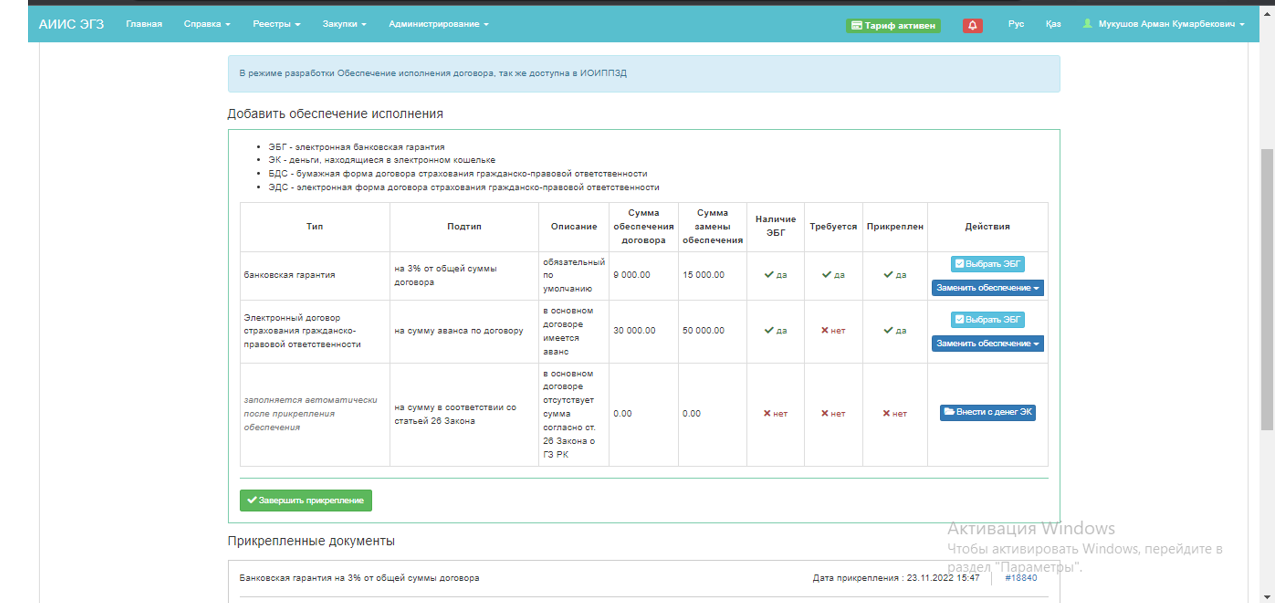Open Заменить обеспечение in insurance contract row

click(987, 344)
